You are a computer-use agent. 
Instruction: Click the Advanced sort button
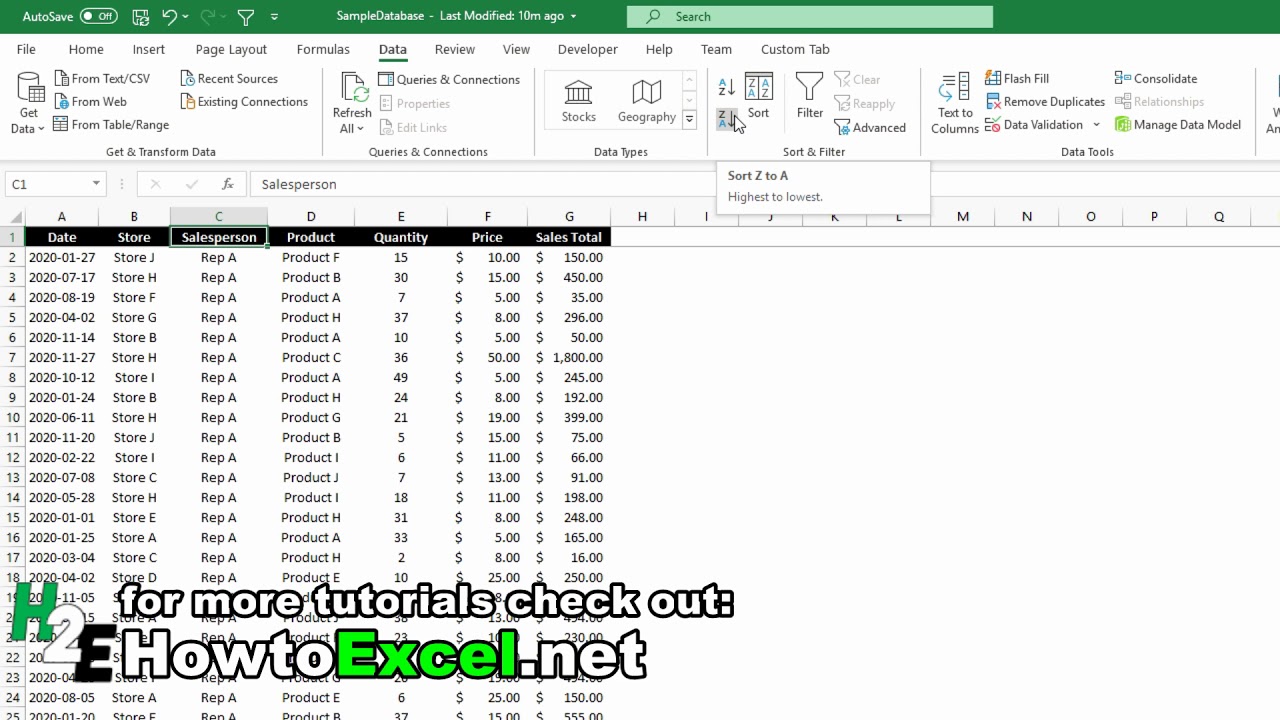coord(871,127)
